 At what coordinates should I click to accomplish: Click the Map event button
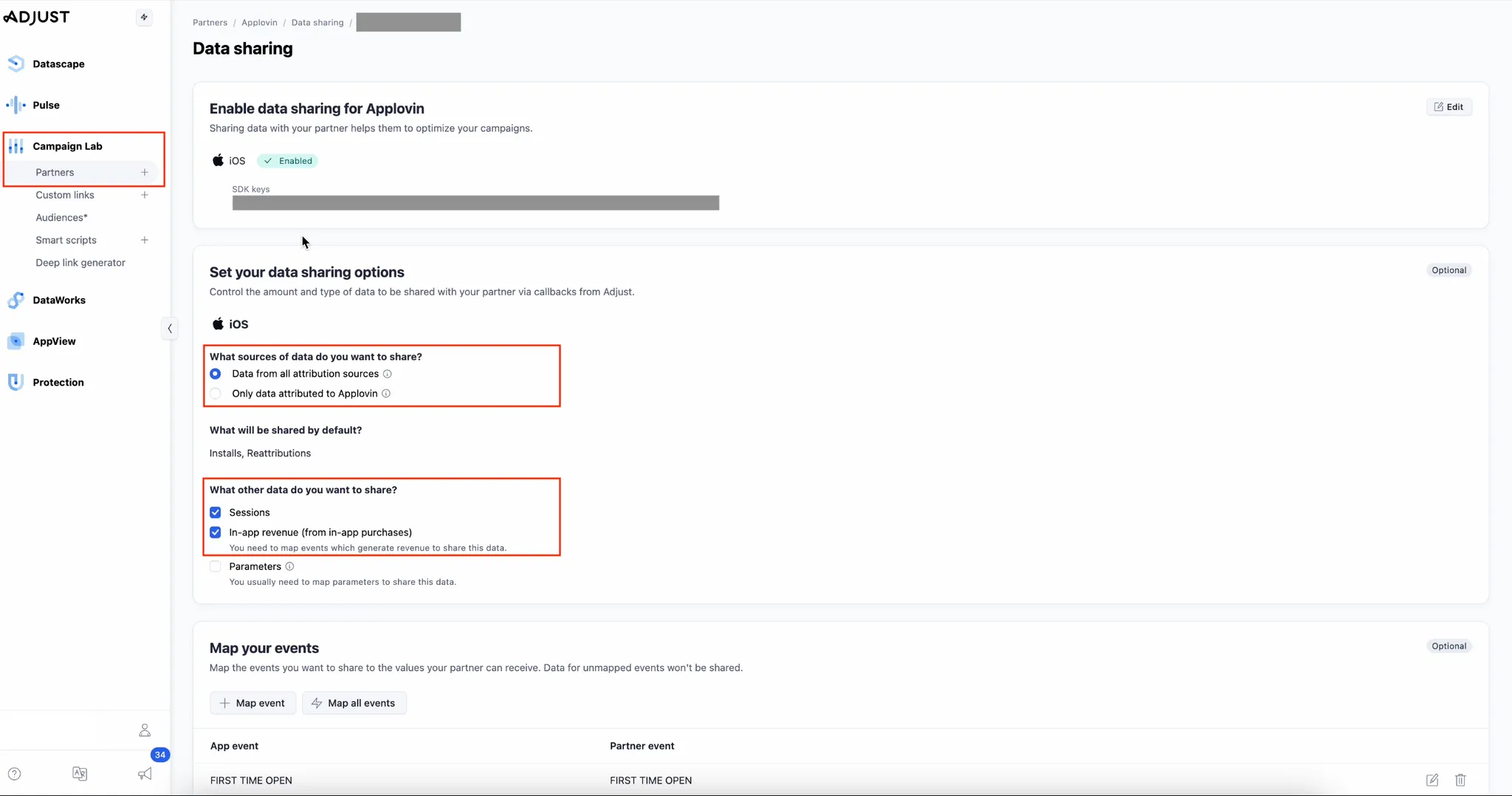[252, 703]
